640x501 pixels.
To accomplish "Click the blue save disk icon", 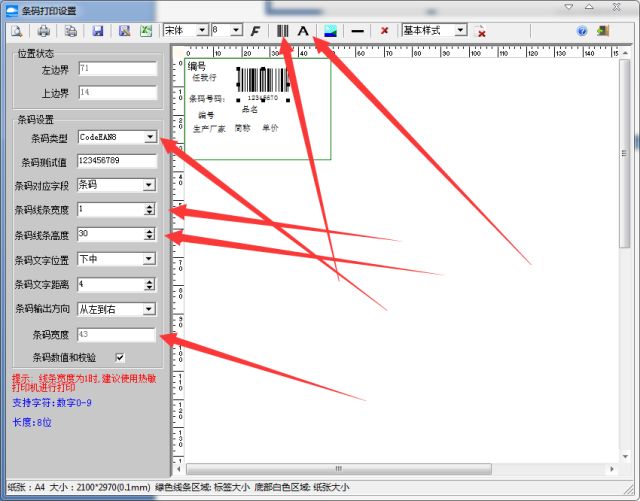I will click(98, 31).
